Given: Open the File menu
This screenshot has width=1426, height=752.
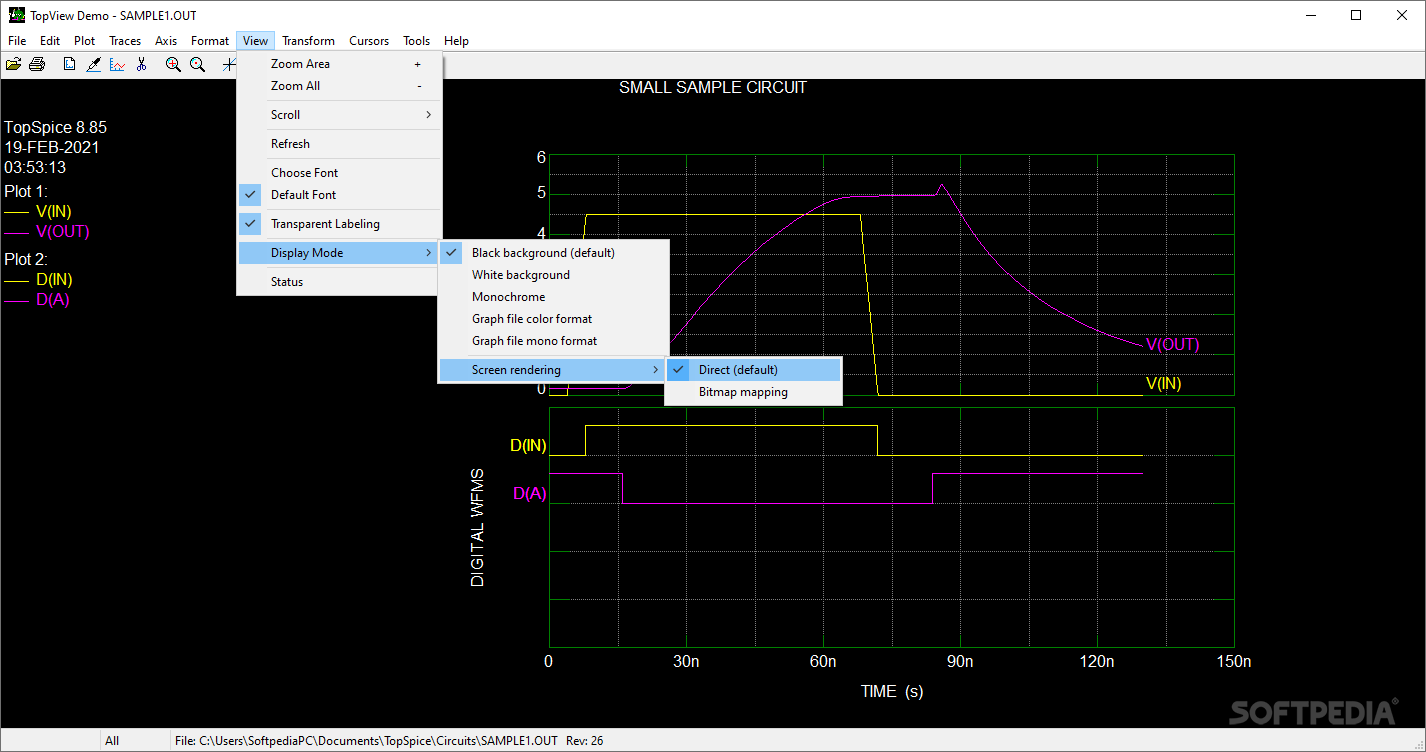Looking at the screenshot, I should pyautogui.click(x=17, y=41).
